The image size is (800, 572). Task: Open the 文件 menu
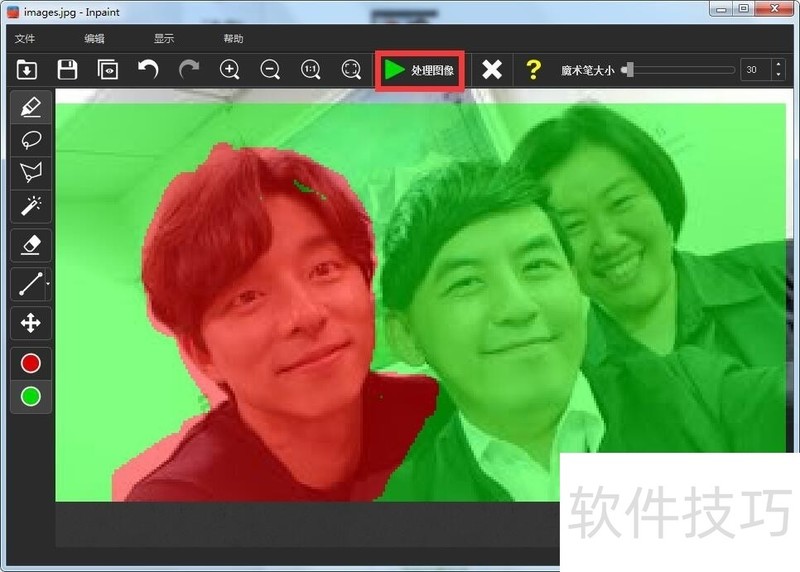click(25, 39)
